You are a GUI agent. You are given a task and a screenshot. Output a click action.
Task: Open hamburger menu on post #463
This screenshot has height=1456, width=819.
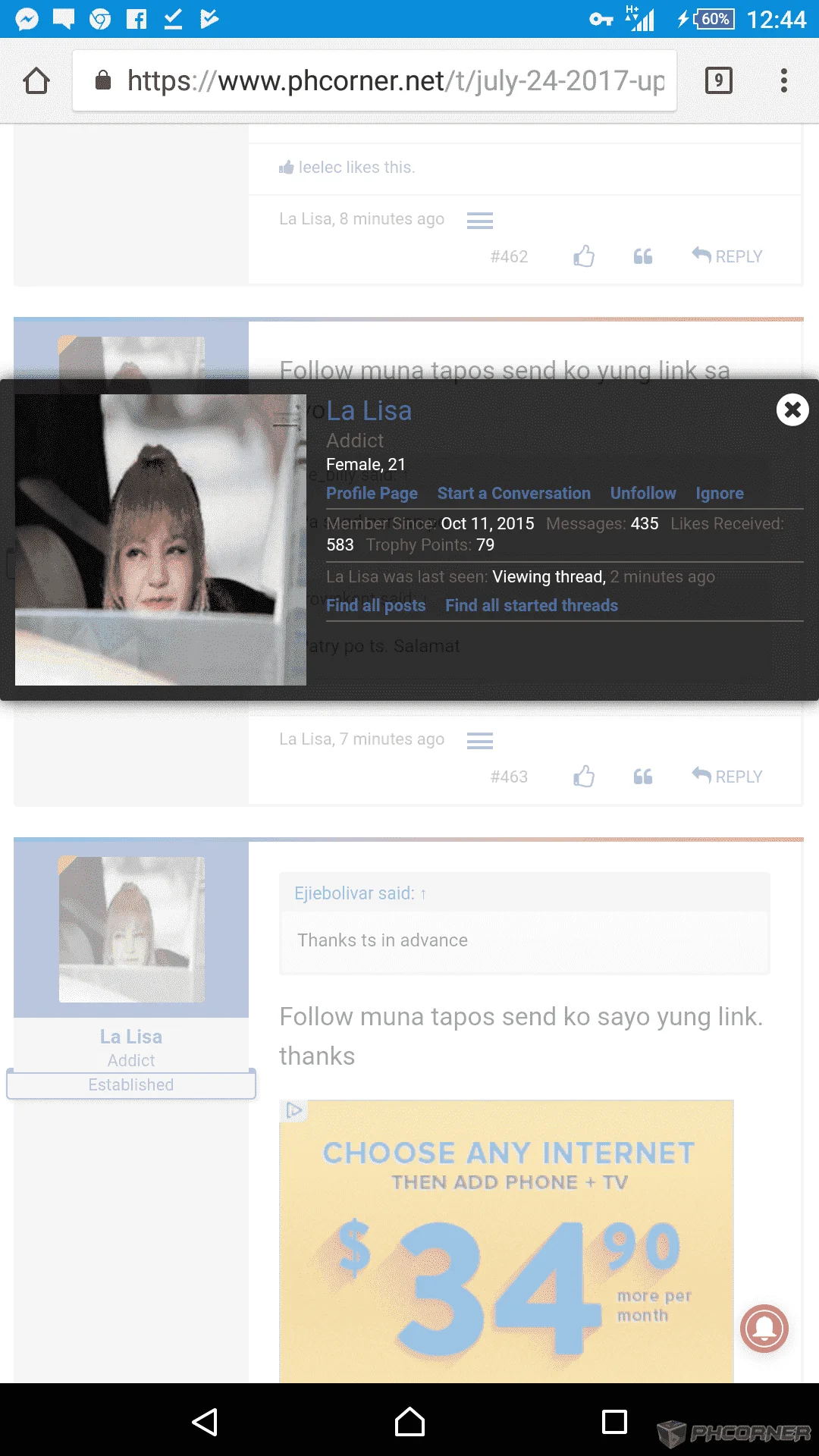coord(480,740)
